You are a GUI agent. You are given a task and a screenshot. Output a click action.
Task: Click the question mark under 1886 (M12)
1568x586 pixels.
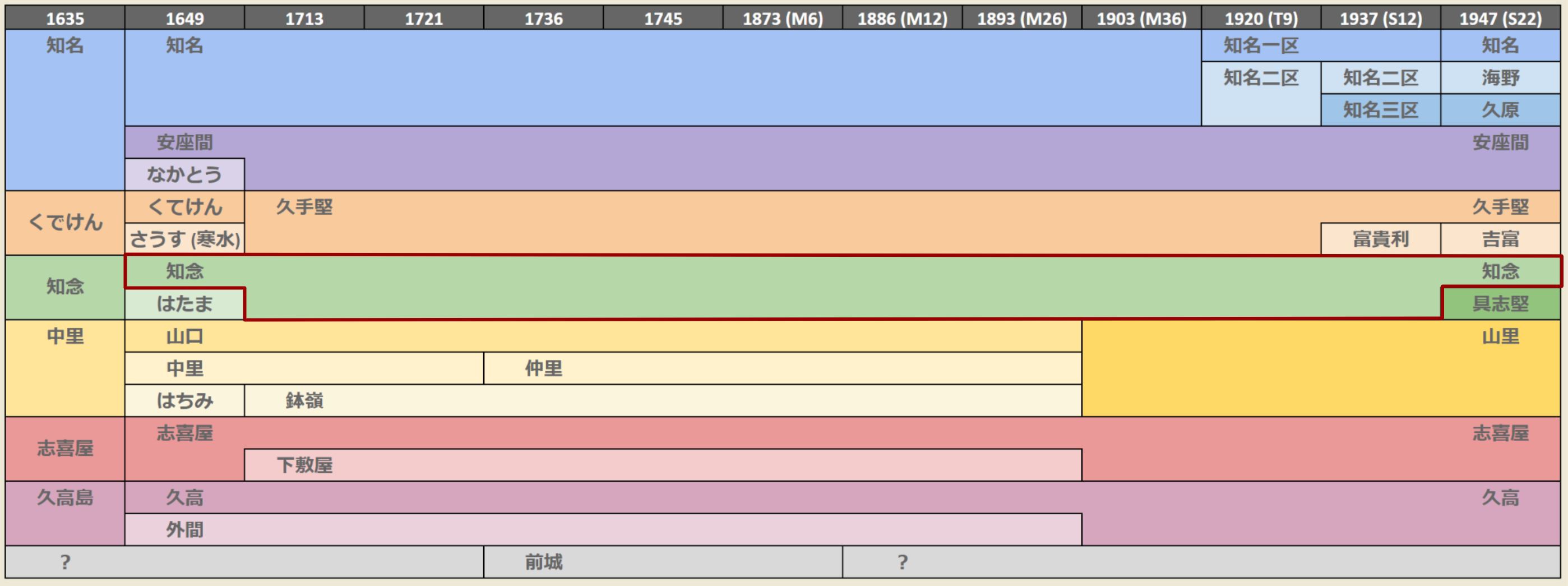coord(902,562)
